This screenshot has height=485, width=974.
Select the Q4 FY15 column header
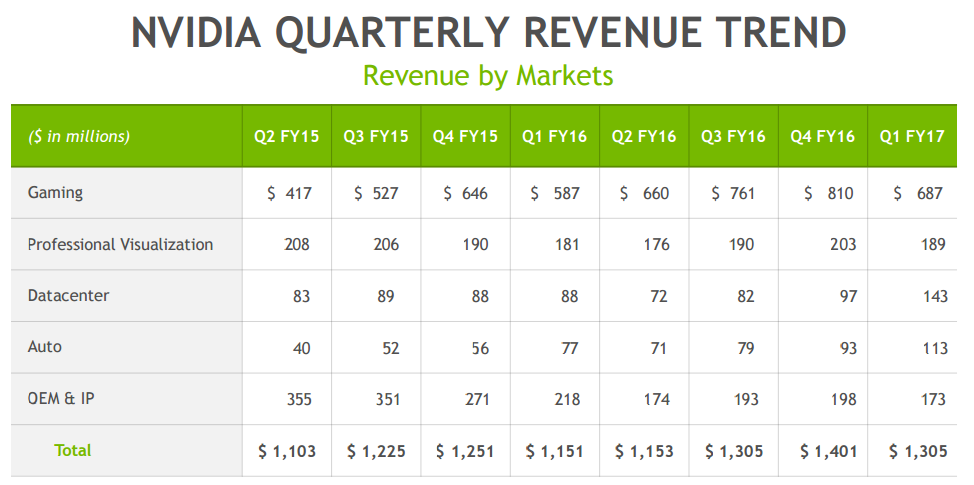coord(465,136)
